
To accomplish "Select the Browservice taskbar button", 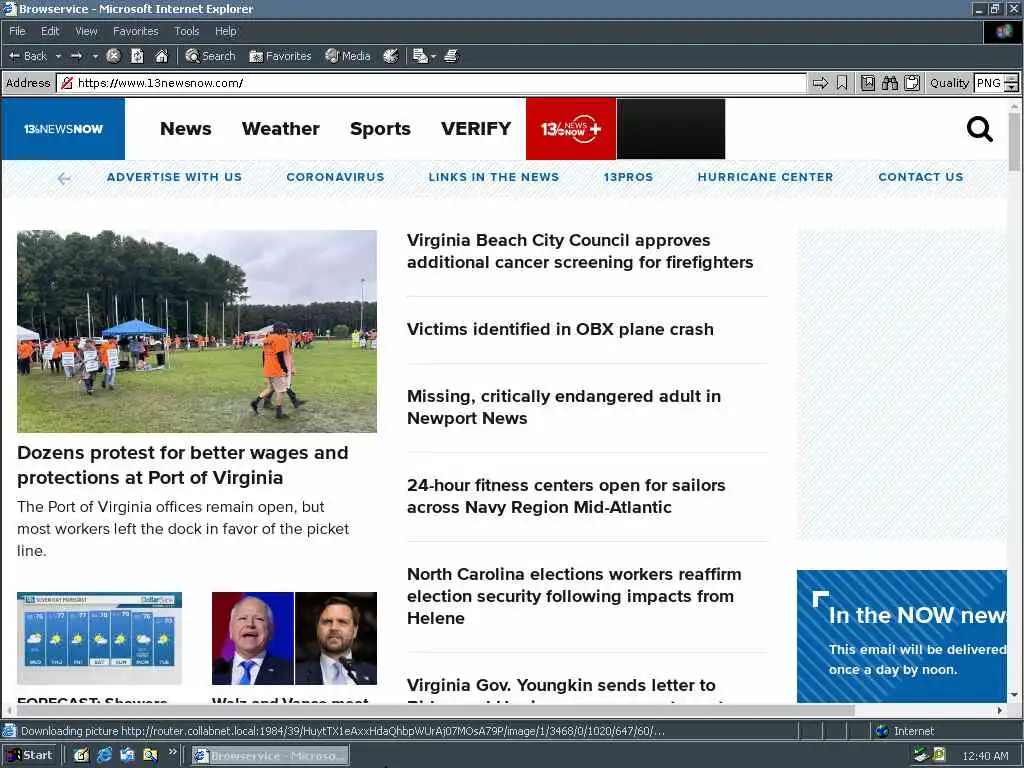I will click(x=270, y=756).
